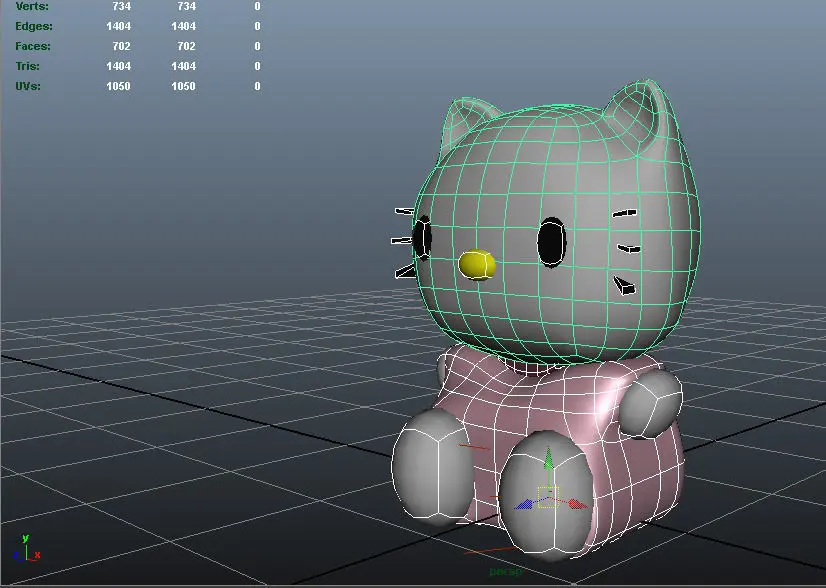Click the 0 value in the Tris row
Image resolution: width=826 pixels, height=588 pixels.
(257, 66)
